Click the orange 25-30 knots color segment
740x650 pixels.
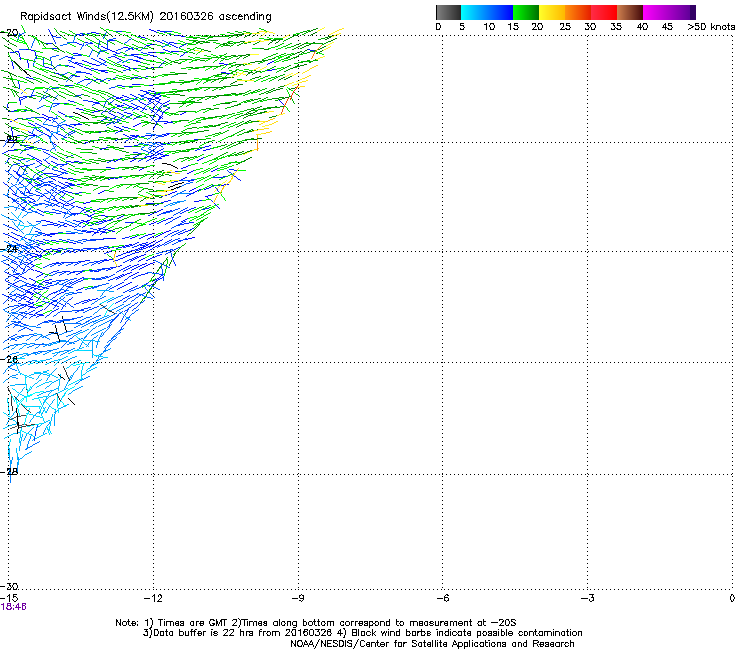578,12
